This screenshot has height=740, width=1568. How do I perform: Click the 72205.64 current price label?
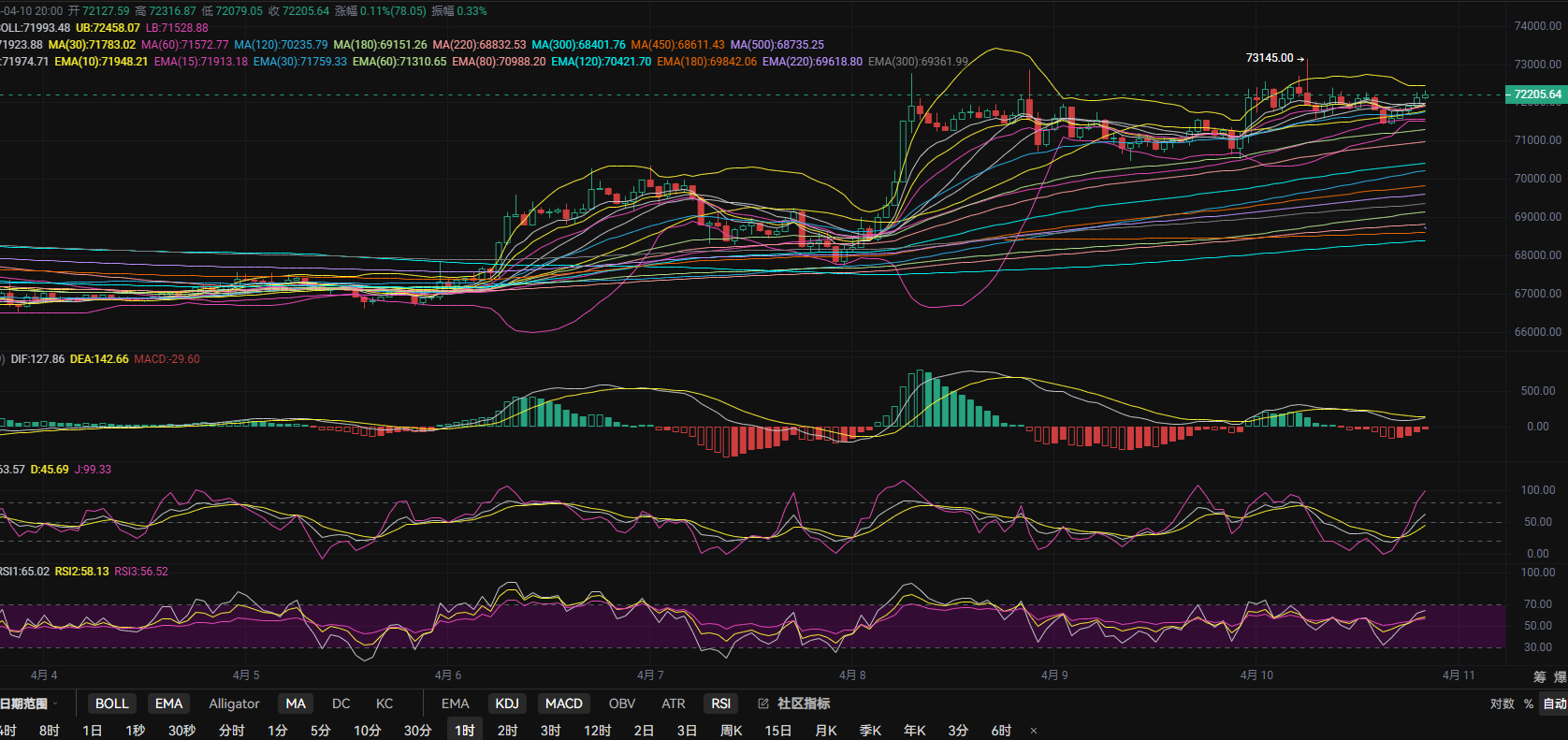(x=1536, y=94)
